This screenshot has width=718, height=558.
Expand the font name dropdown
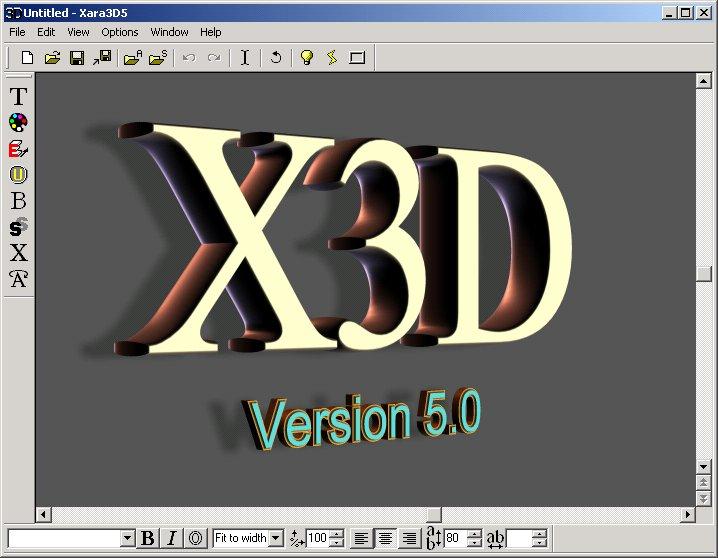tap(127, 538)
